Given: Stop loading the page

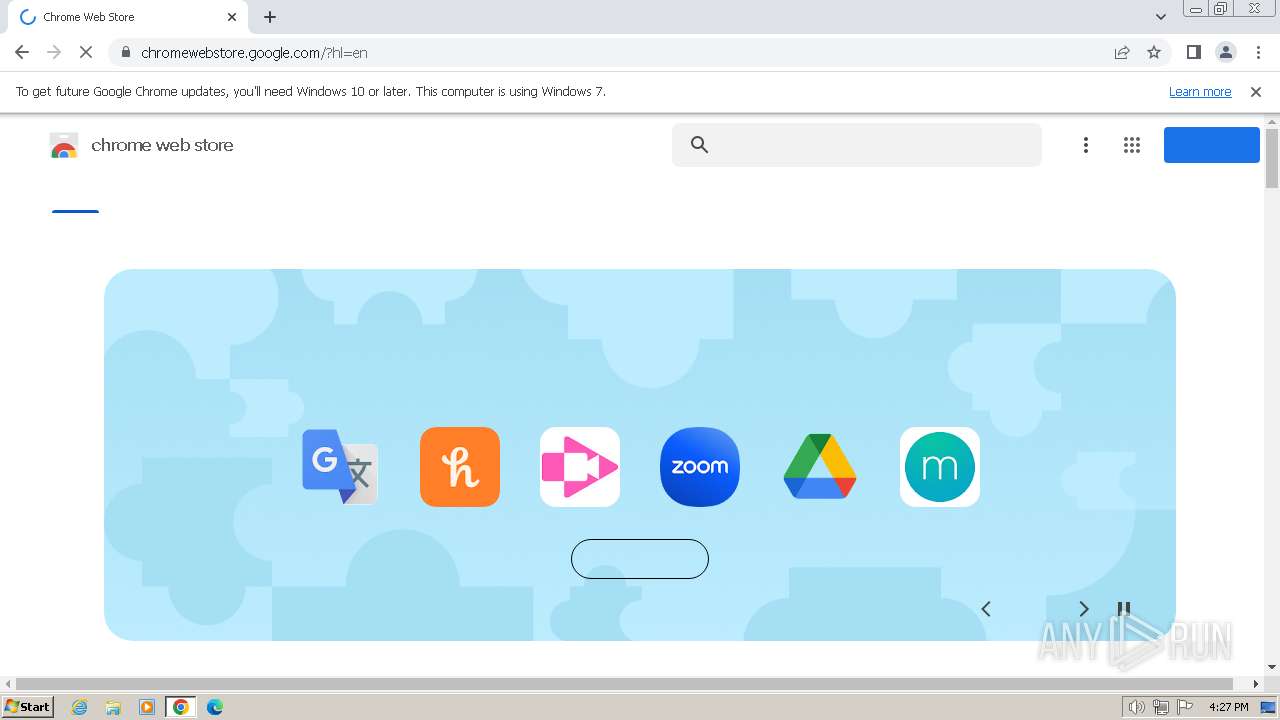Looking at the screenshot, I should (x=86, y=52).
